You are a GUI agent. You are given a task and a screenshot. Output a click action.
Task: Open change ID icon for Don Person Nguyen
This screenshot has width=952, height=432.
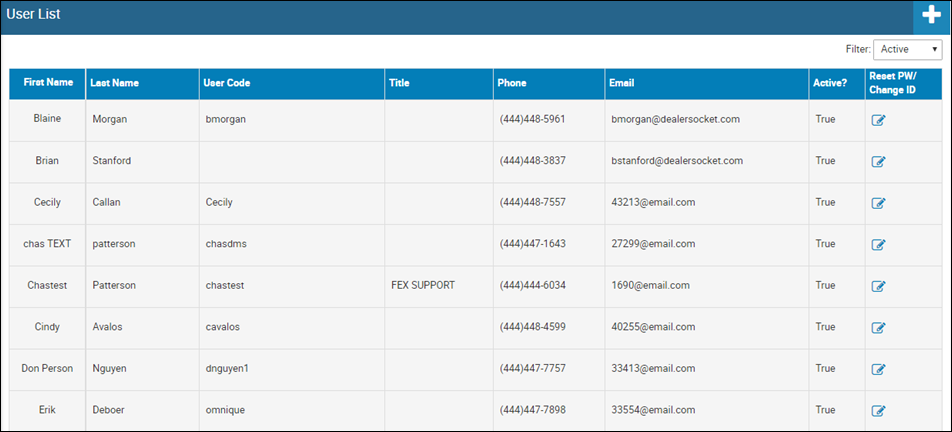pos(879,369)
